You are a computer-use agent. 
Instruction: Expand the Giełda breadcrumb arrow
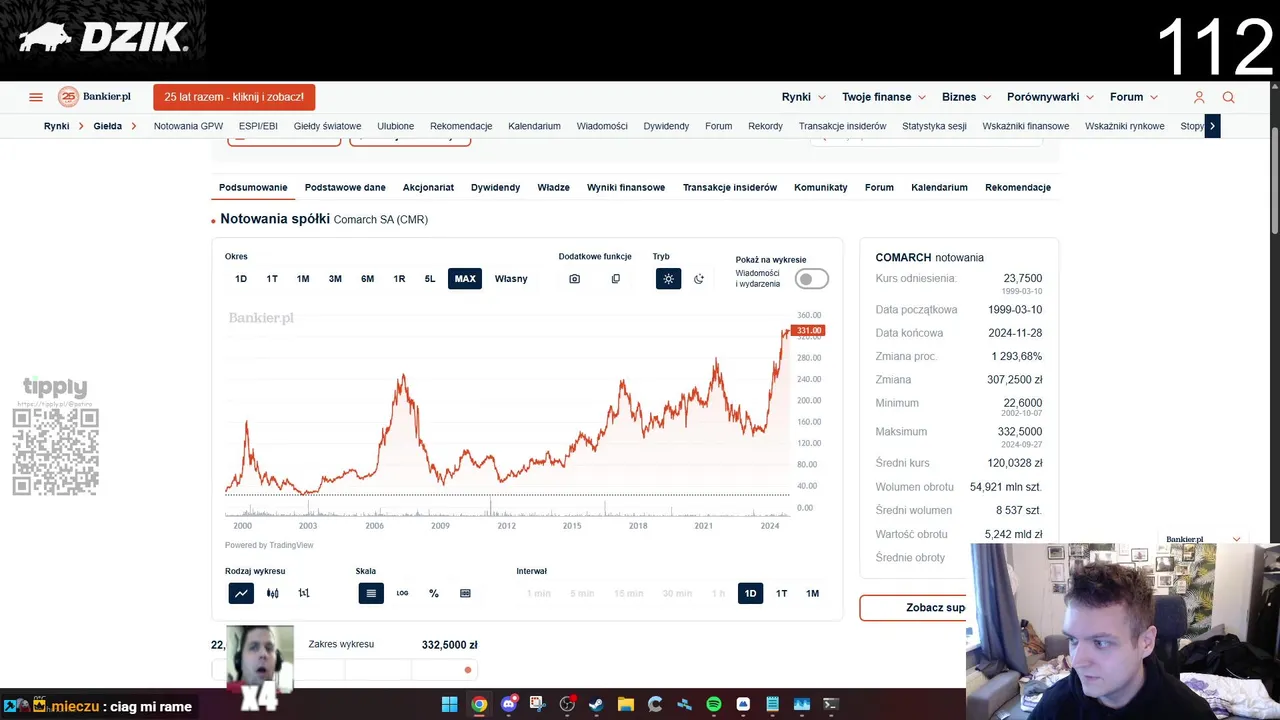point(133,126)
